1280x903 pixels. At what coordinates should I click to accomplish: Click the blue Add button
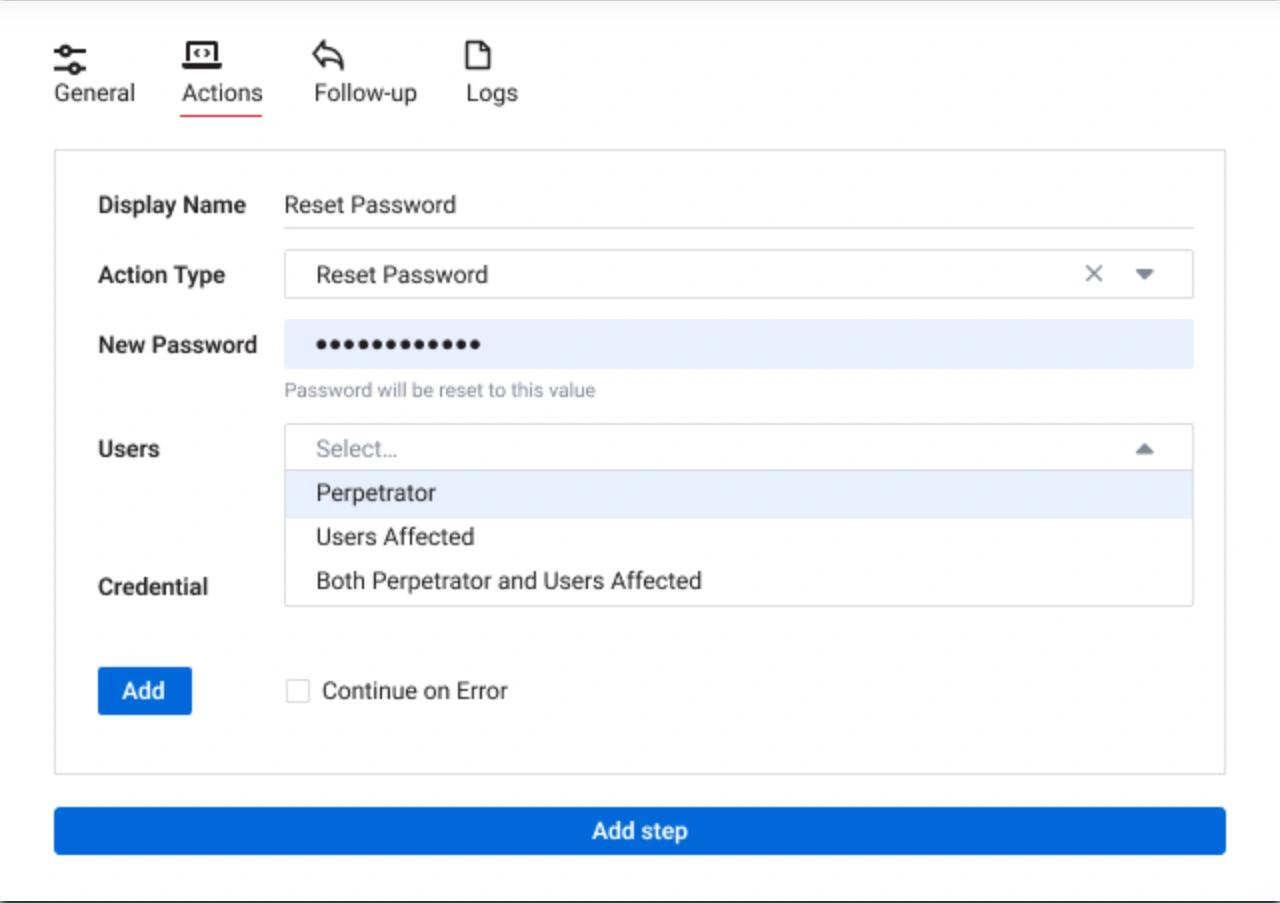pyautogui.click(x=144, y=690)
